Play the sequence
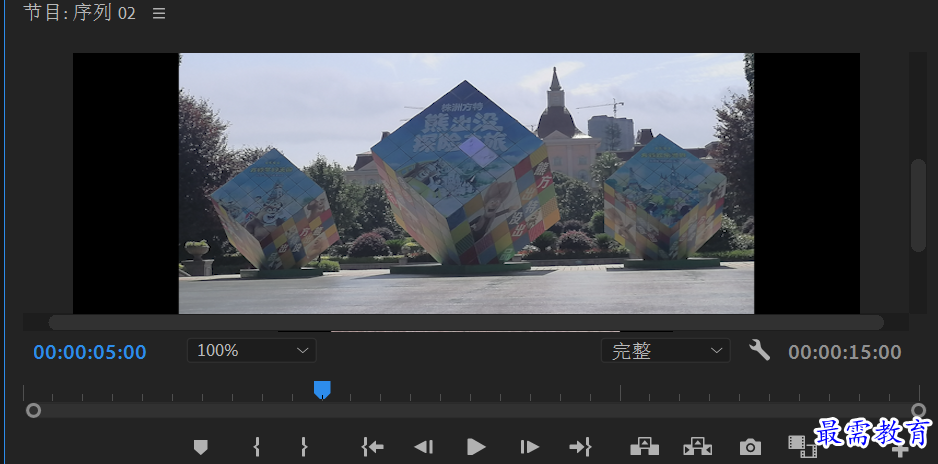This screenshot has height=464, width=938. tap(476, 447)
